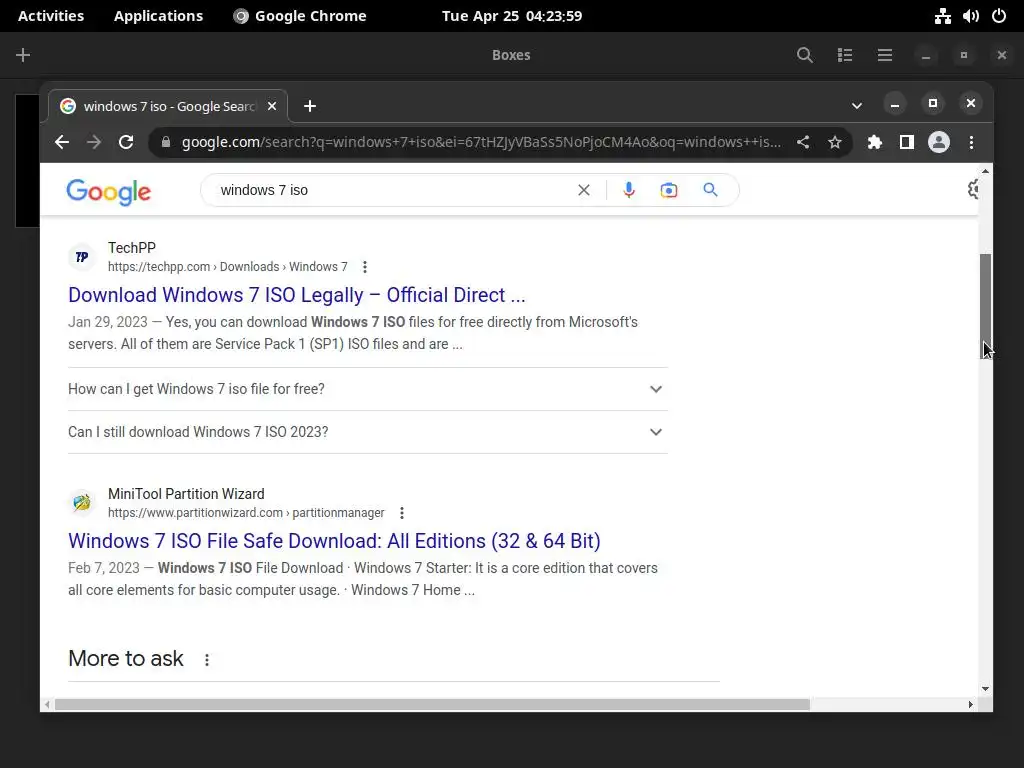
Task: Click horizontal scrollbar right arrow
Action: [x=970, y=705]
